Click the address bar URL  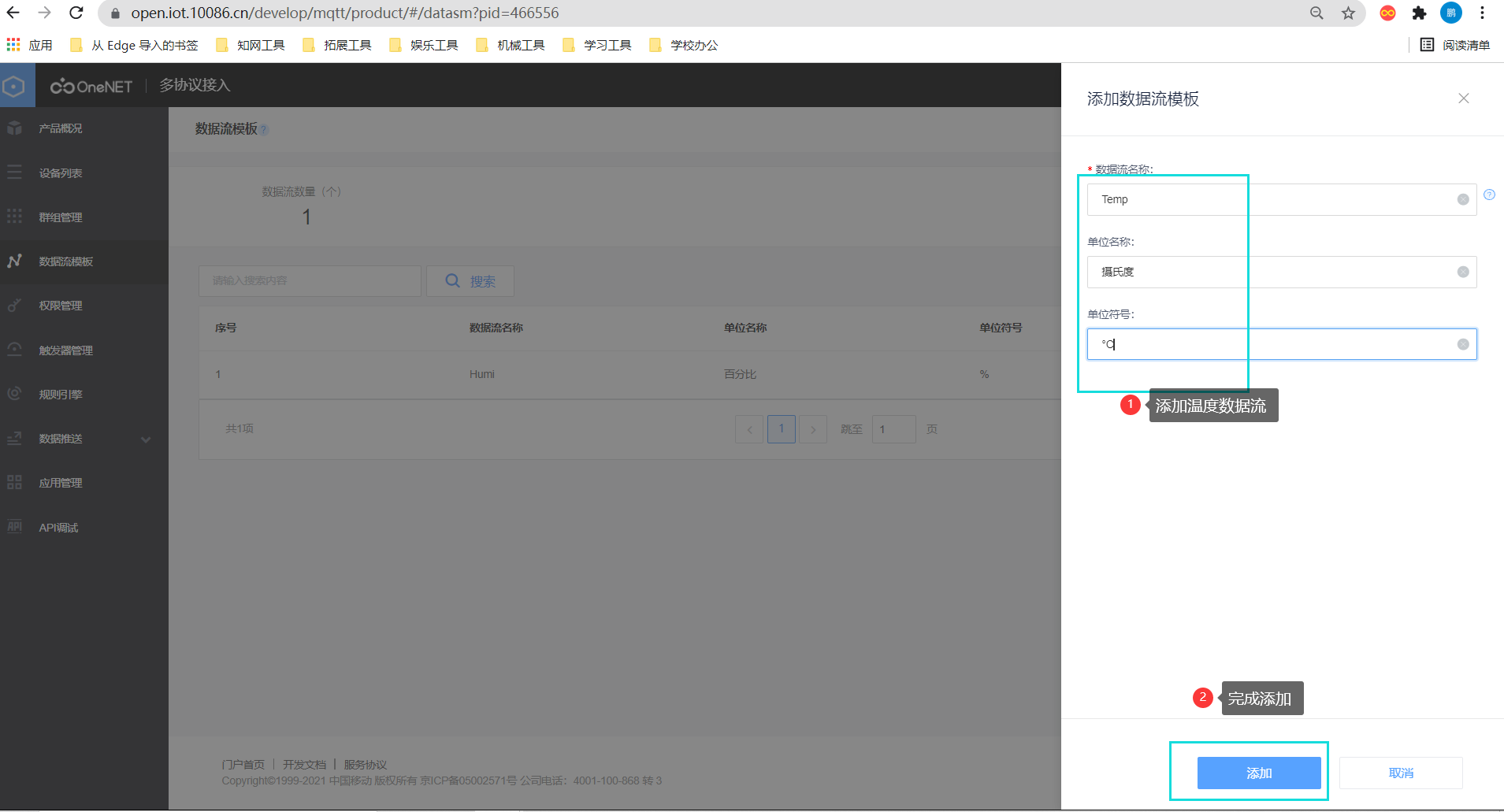(x=345, y=13)
